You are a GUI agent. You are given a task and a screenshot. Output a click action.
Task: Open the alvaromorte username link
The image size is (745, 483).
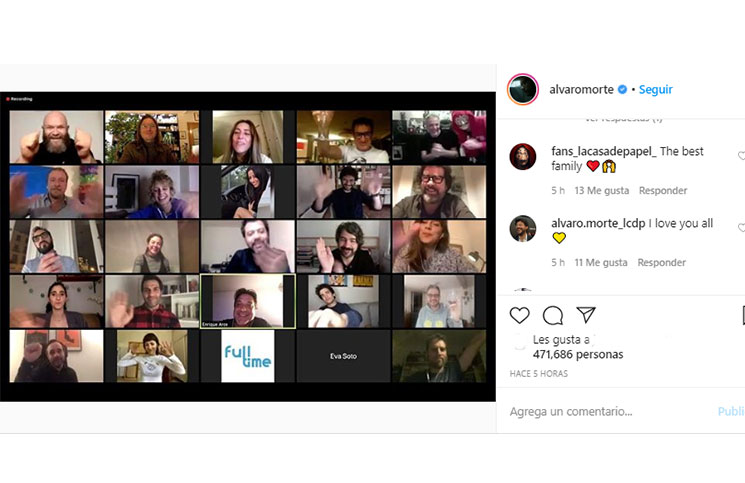pos(582,89)
